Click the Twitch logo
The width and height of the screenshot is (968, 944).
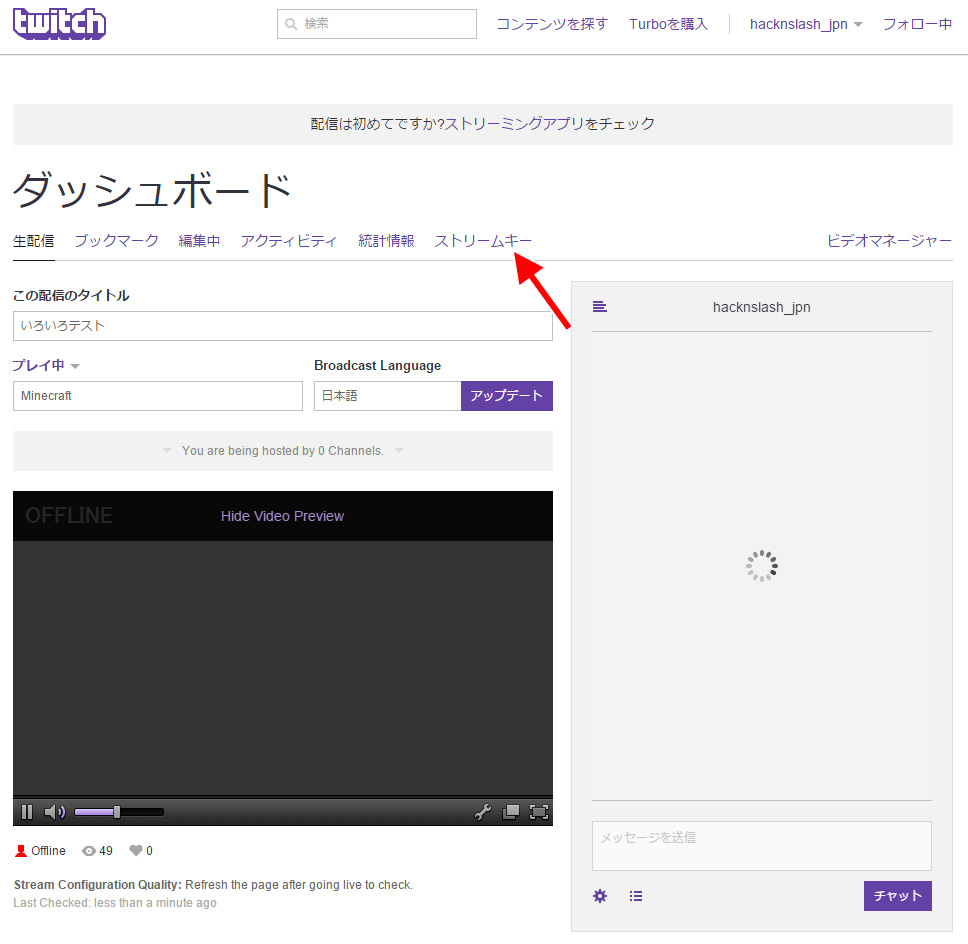tap(60, 23)
